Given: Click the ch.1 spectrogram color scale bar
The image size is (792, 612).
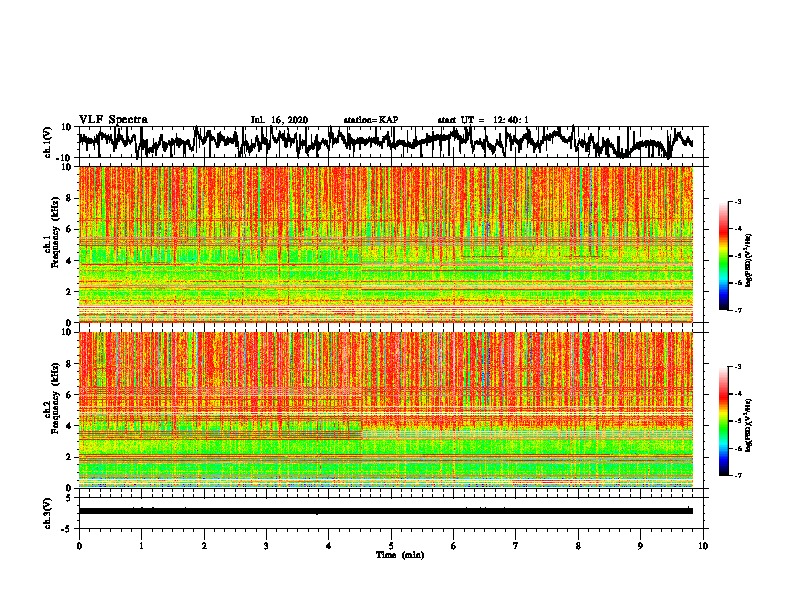Looking at the screenshot, I should pos(723,256).
